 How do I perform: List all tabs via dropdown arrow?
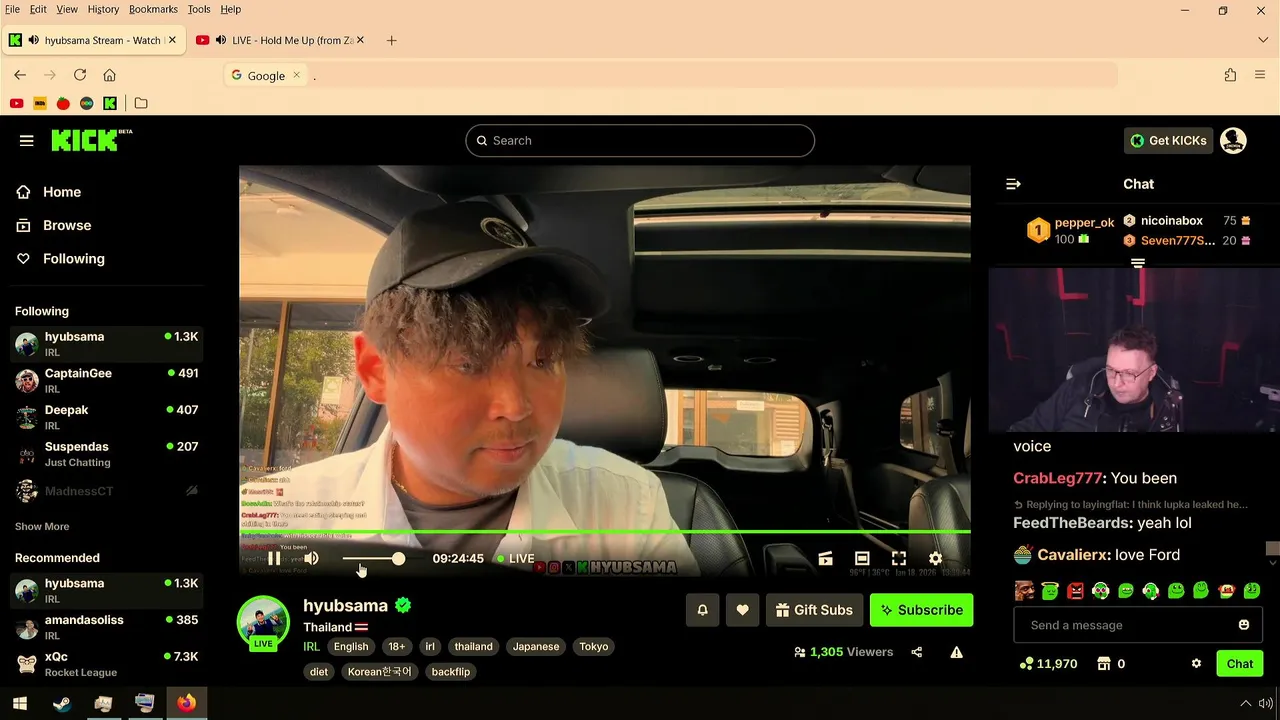pos(1263,40)
